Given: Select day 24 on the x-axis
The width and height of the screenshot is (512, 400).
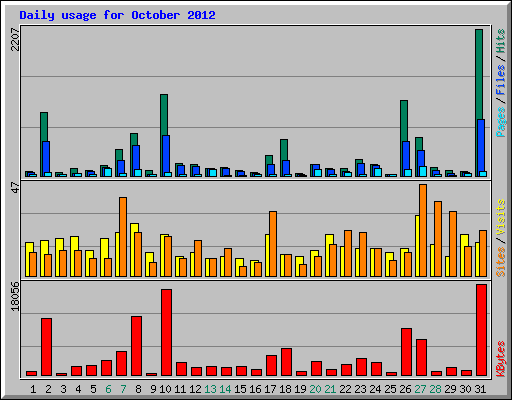Looking at the screenshot, I should click(x=375, y=389).
